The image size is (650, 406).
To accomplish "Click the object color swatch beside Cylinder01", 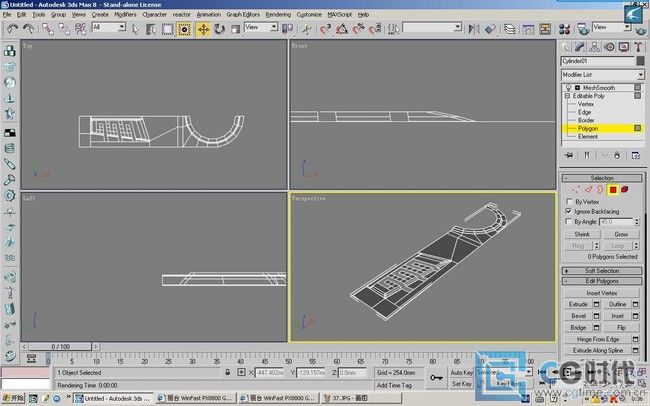I will click(640, 61).
